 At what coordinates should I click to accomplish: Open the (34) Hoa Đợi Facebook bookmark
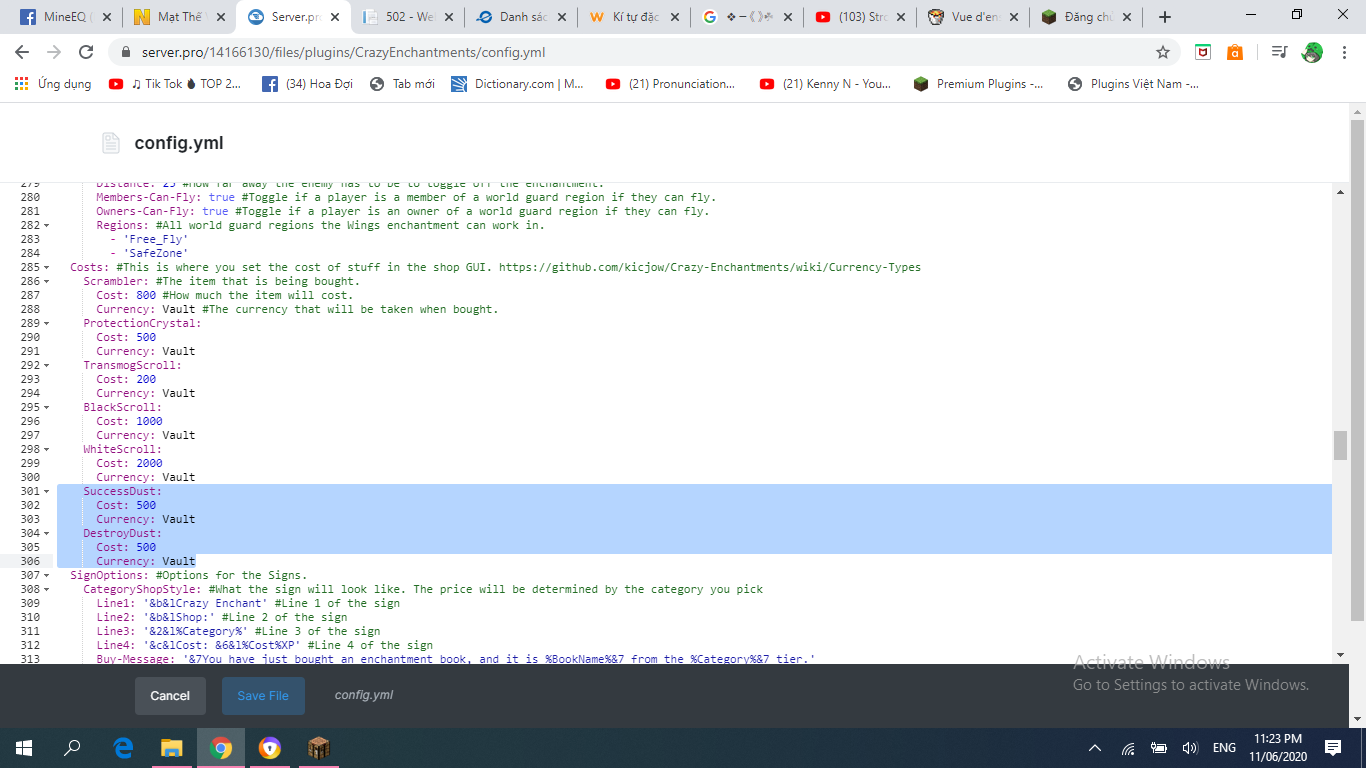(x=307, y=84)
